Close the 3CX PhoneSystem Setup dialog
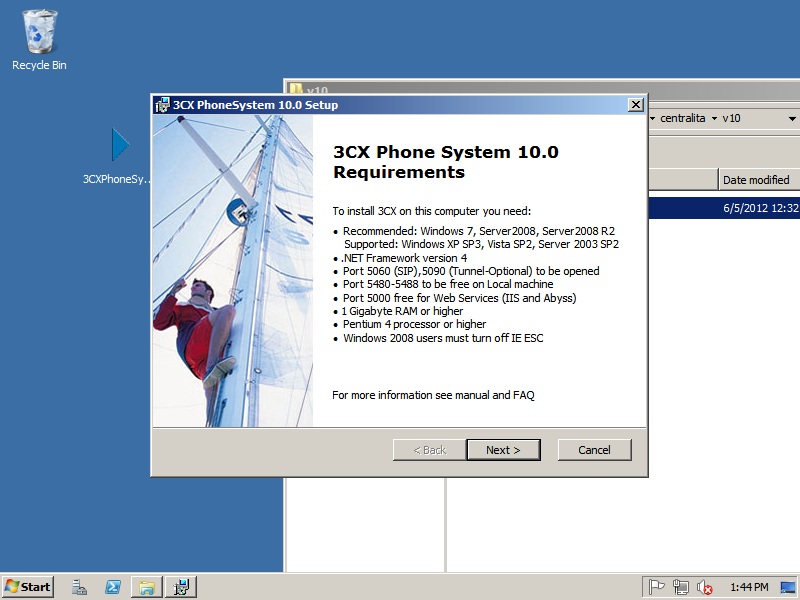The width and height of the screenshot is (800, 600). (x=635, y=105)
